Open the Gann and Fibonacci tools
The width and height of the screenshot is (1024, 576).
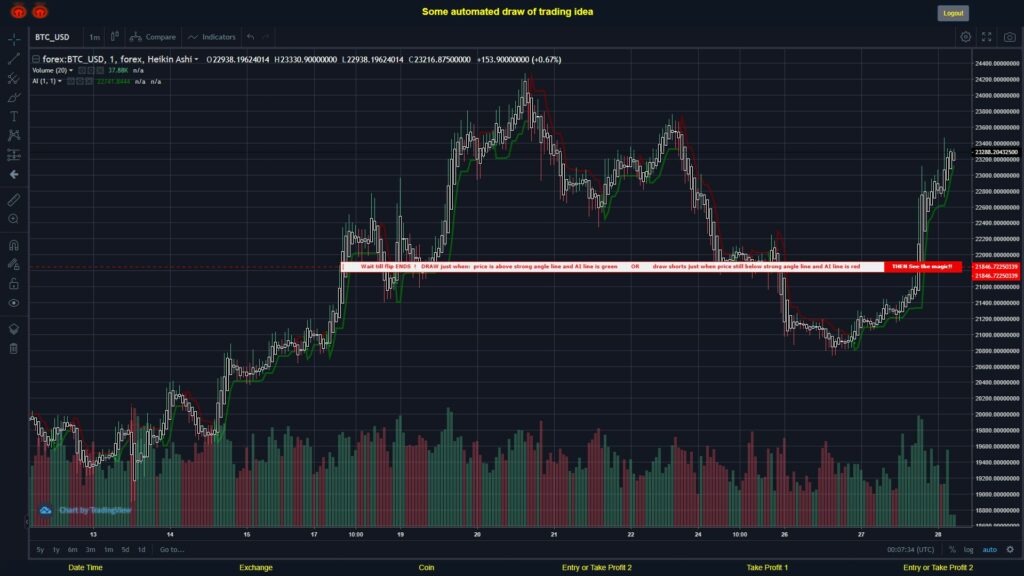14,78
